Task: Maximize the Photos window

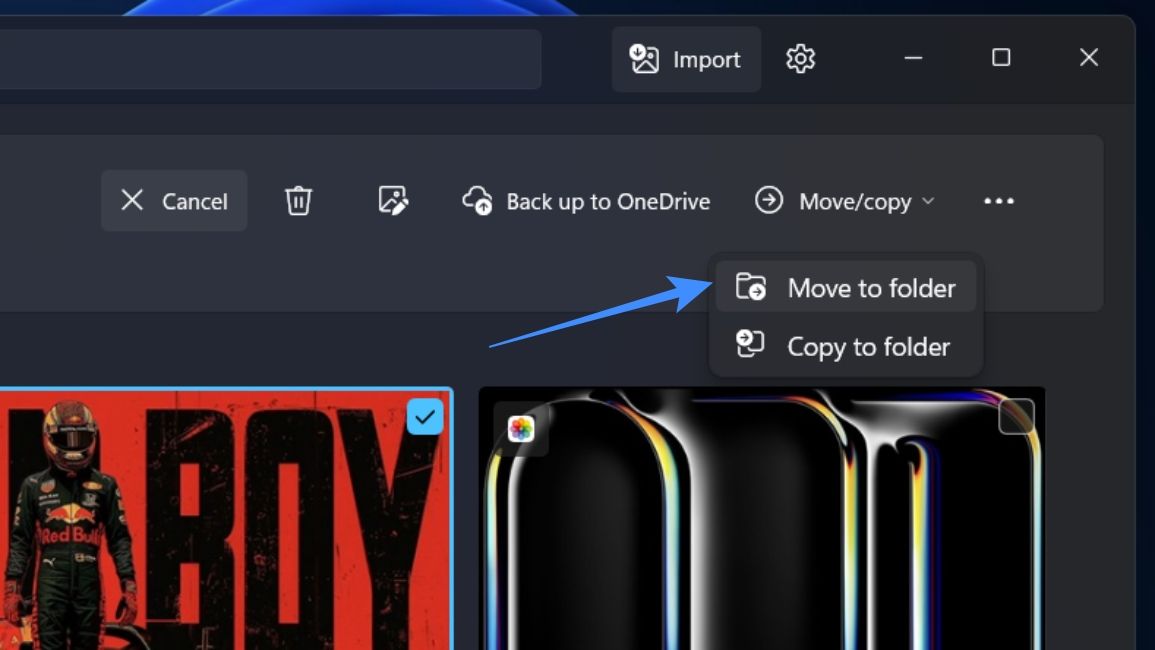Action: point(1000,58)
